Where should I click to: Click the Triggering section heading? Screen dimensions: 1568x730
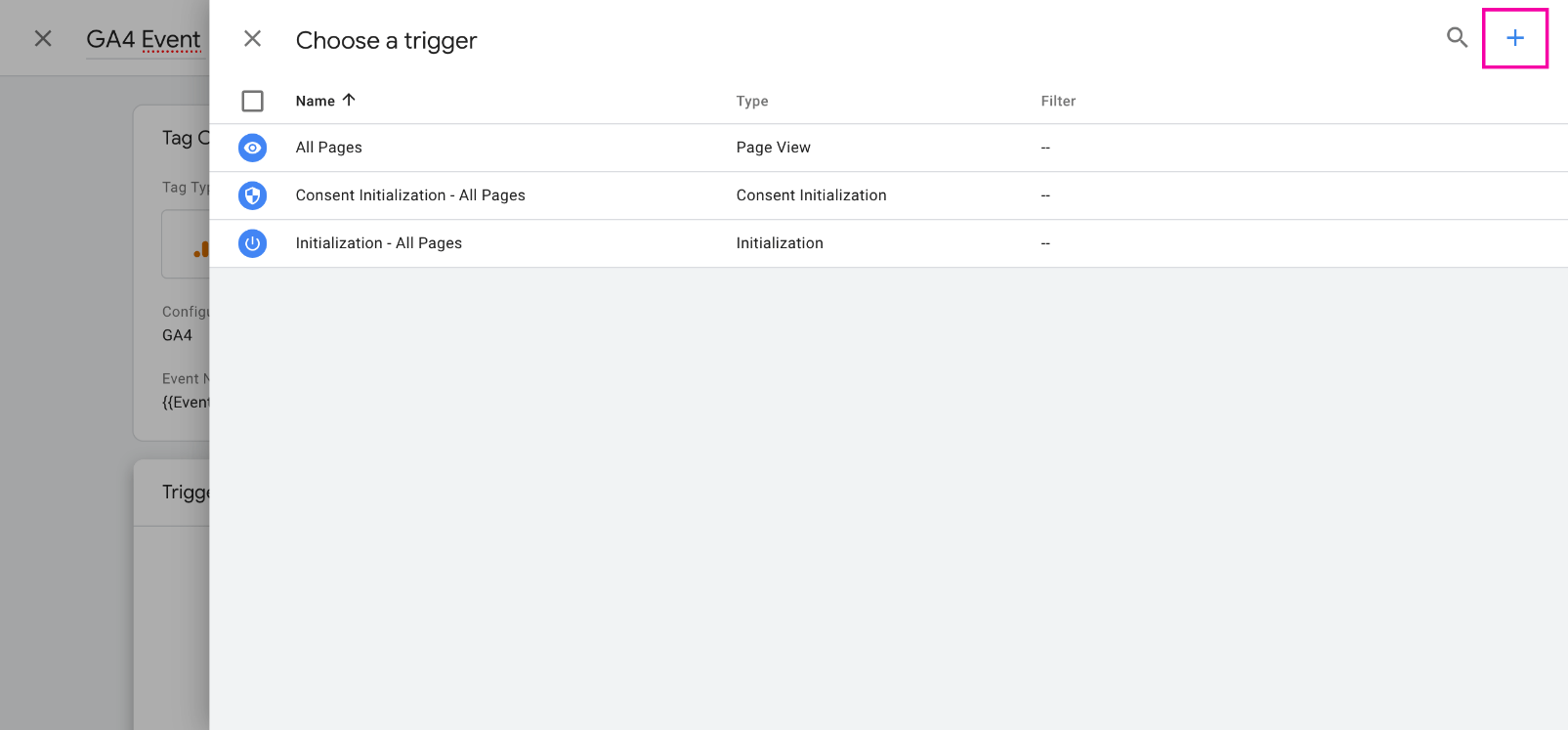click(x=186, y=492)
